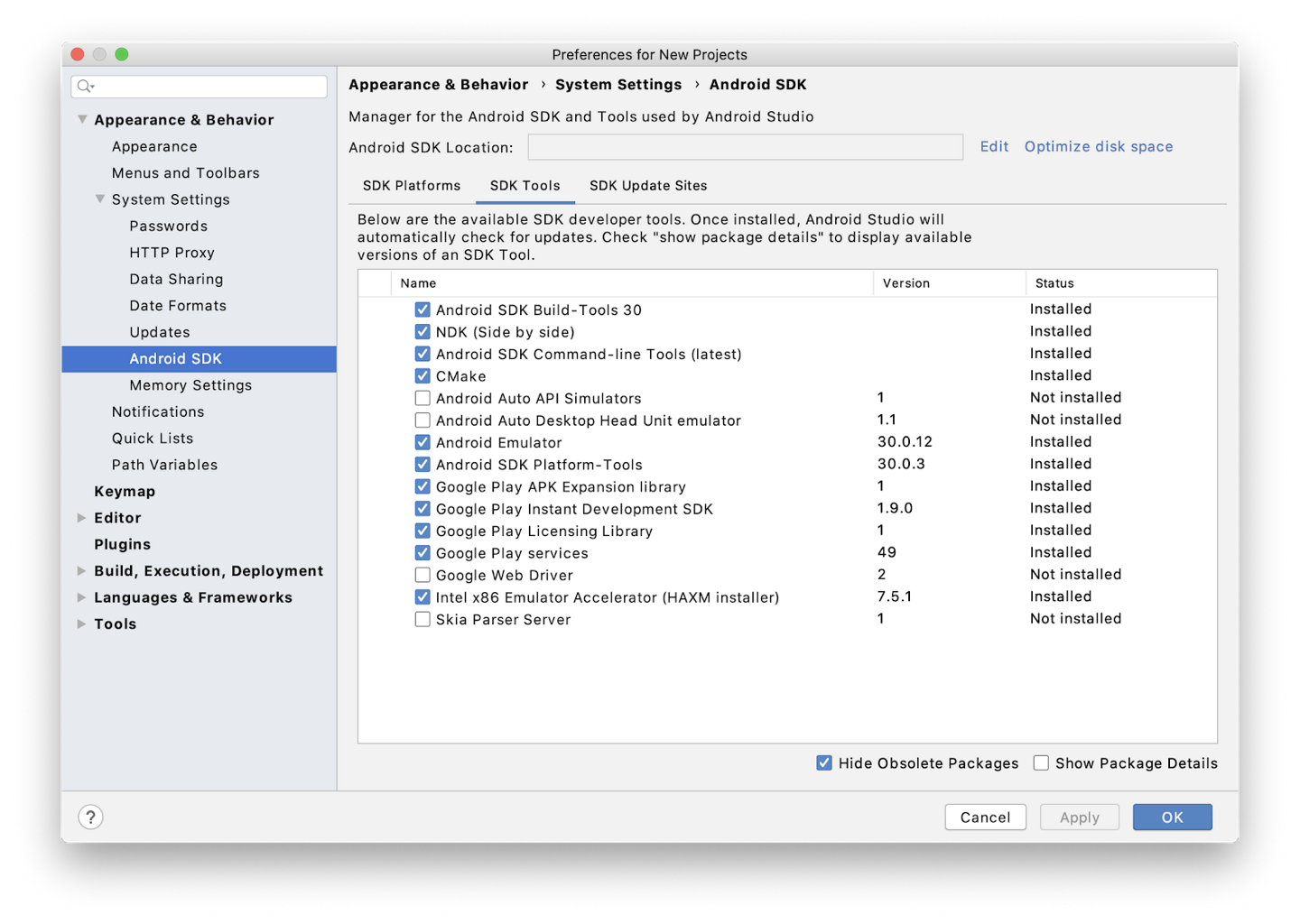Click the Edit SDK location link
The width and height of the screenshot is (1300, 924).
point(994,146)
